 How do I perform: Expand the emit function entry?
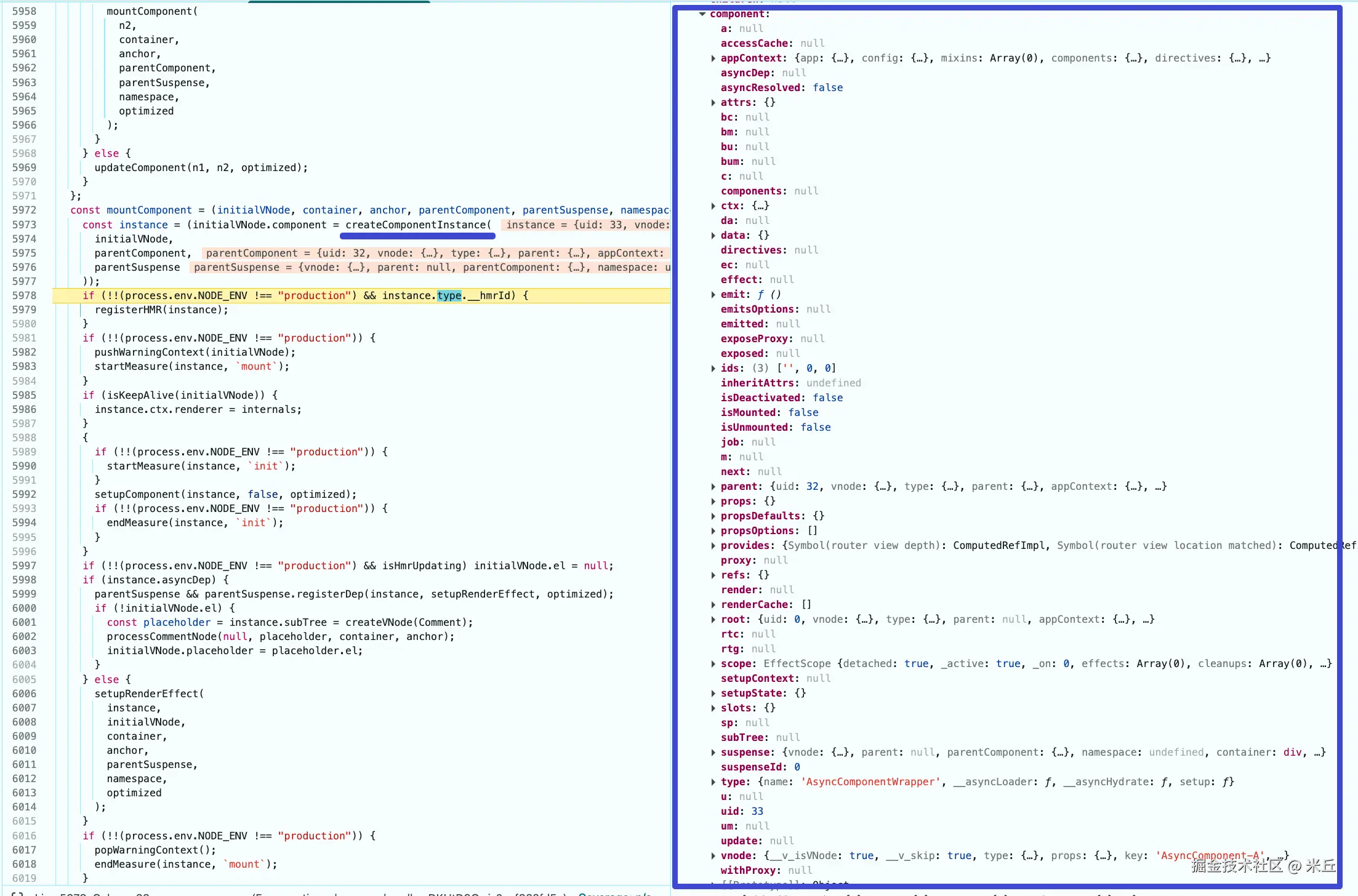coord(713,295)
